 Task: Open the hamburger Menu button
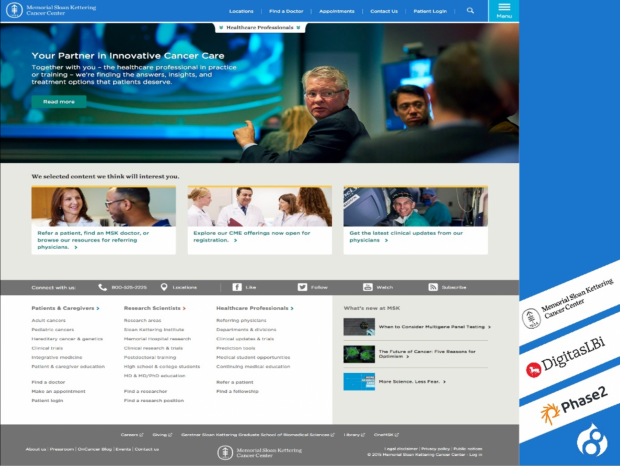(504, 11)
